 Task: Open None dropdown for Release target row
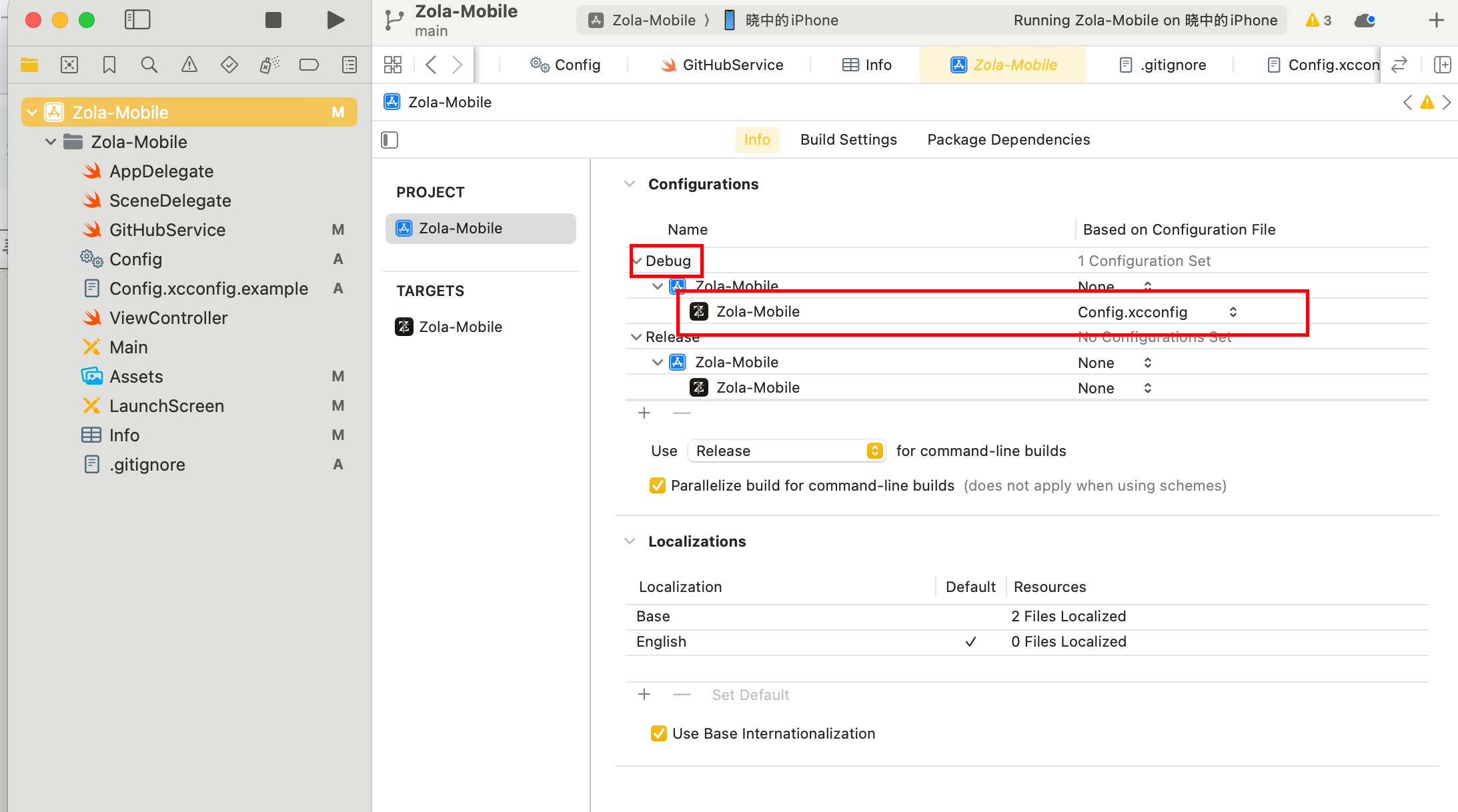[1114, 387]
